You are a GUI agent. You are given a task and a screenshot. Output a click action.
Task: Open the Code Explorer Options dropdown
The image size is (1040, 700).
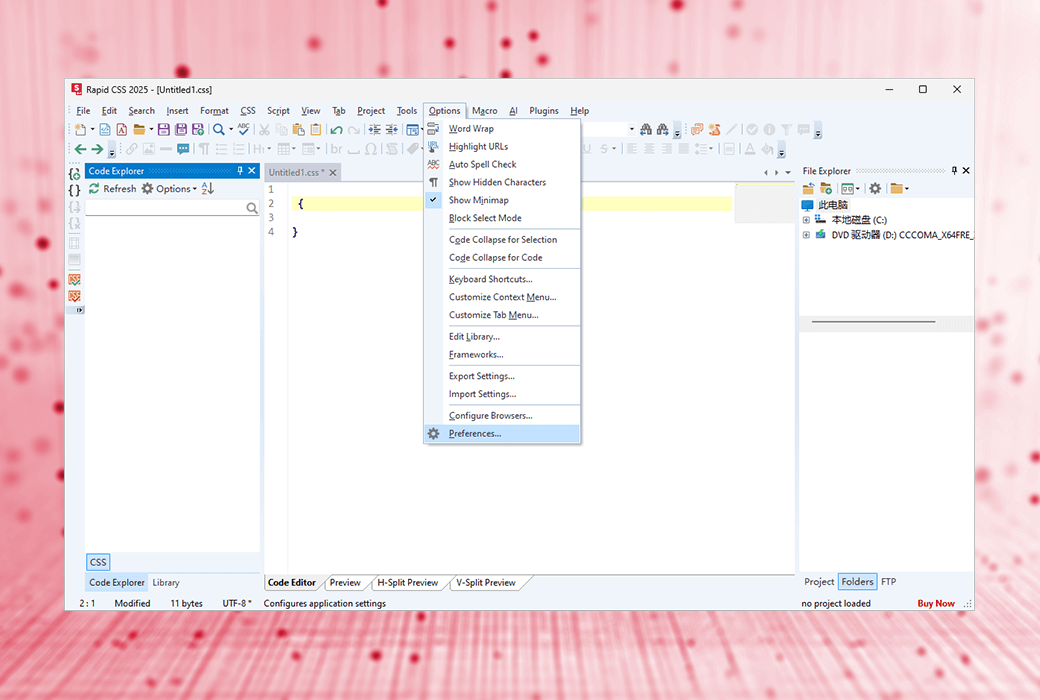(x=170, y=188)
